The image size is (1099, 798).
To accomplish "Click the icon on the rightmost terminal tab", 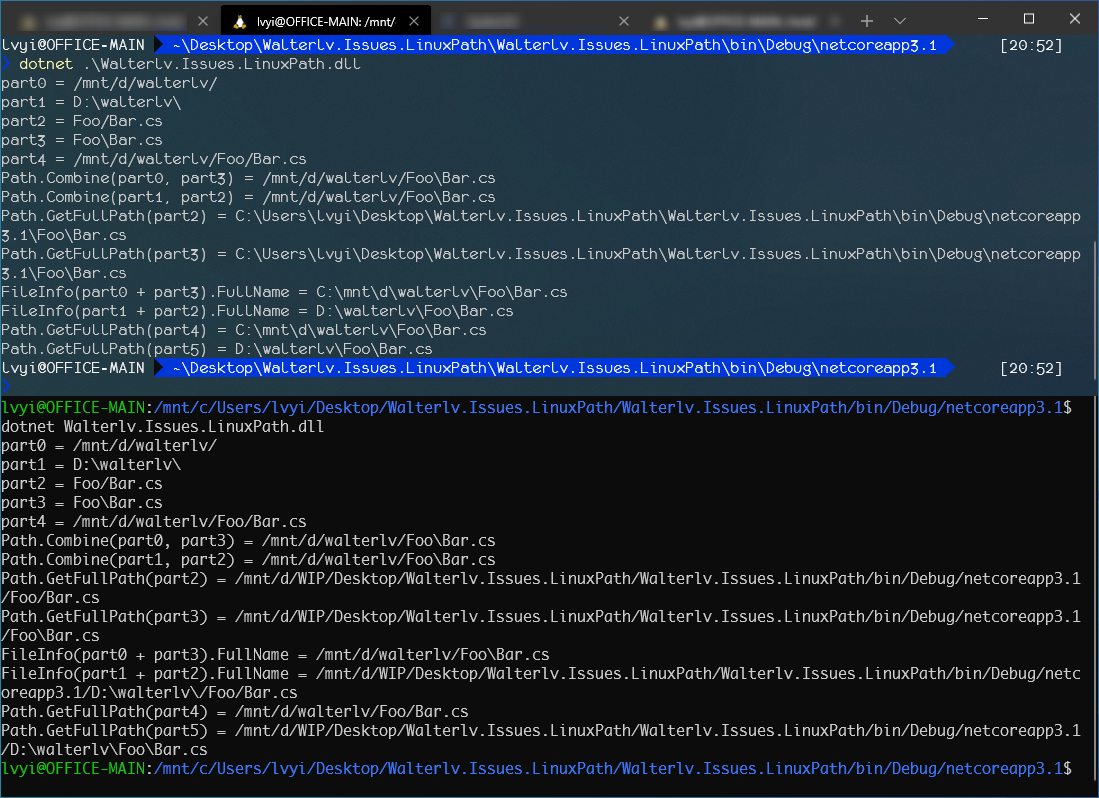I will point(659,19).
